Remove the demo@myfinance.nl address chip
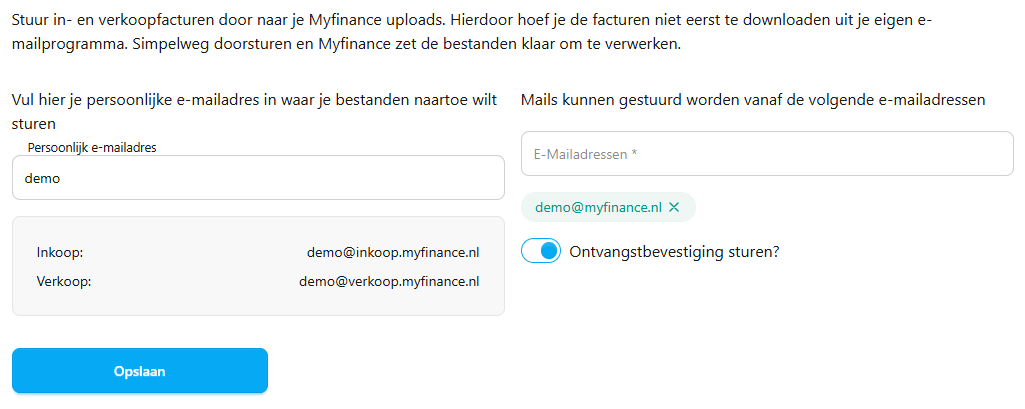 pyautogui.click(x=675, y=208)
